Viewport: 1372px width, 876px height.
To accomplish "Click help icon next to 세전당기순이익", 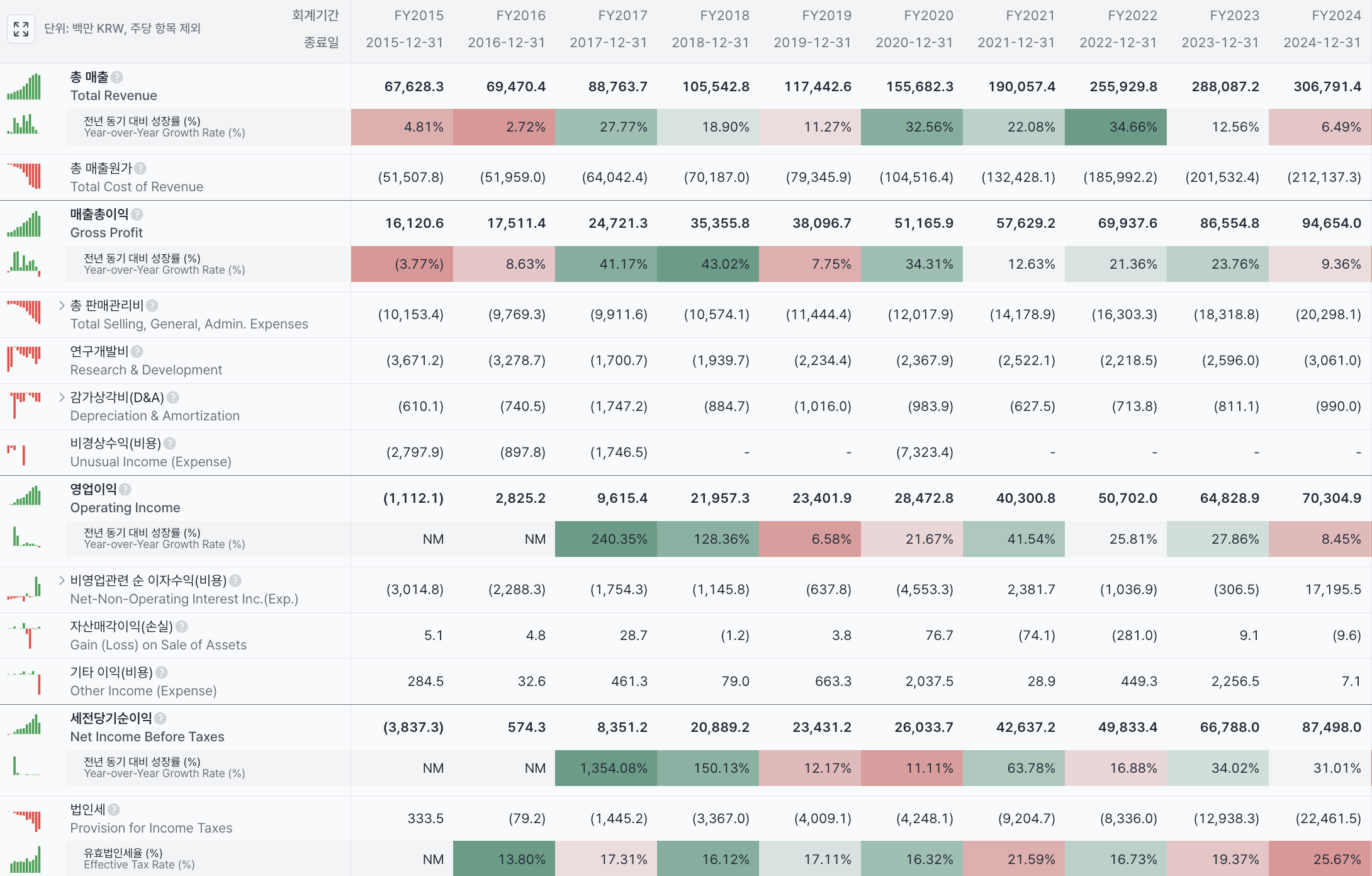I will (x=160, y=719).
